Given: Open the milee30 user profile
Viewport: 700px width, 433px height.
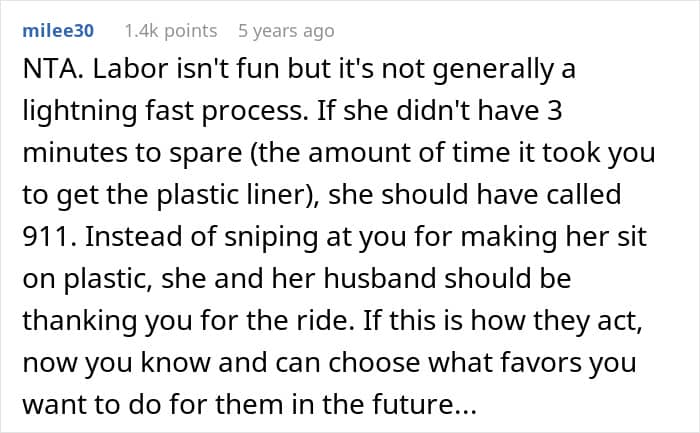Looking at the screenshot, I should click(58, 31).
